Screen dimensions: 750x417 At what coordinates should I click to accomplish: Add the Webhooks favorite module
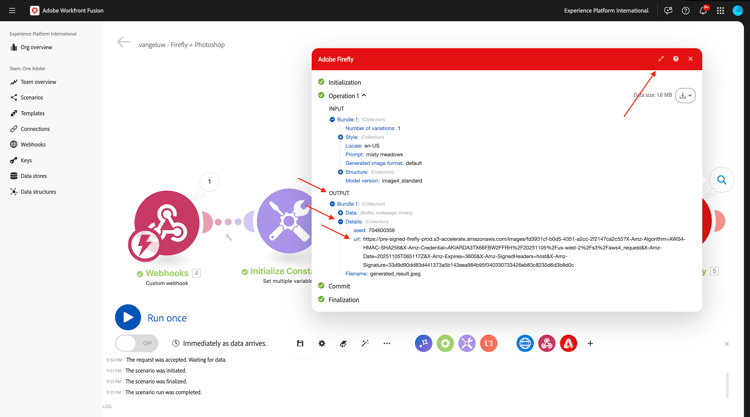tap(547, 343)
